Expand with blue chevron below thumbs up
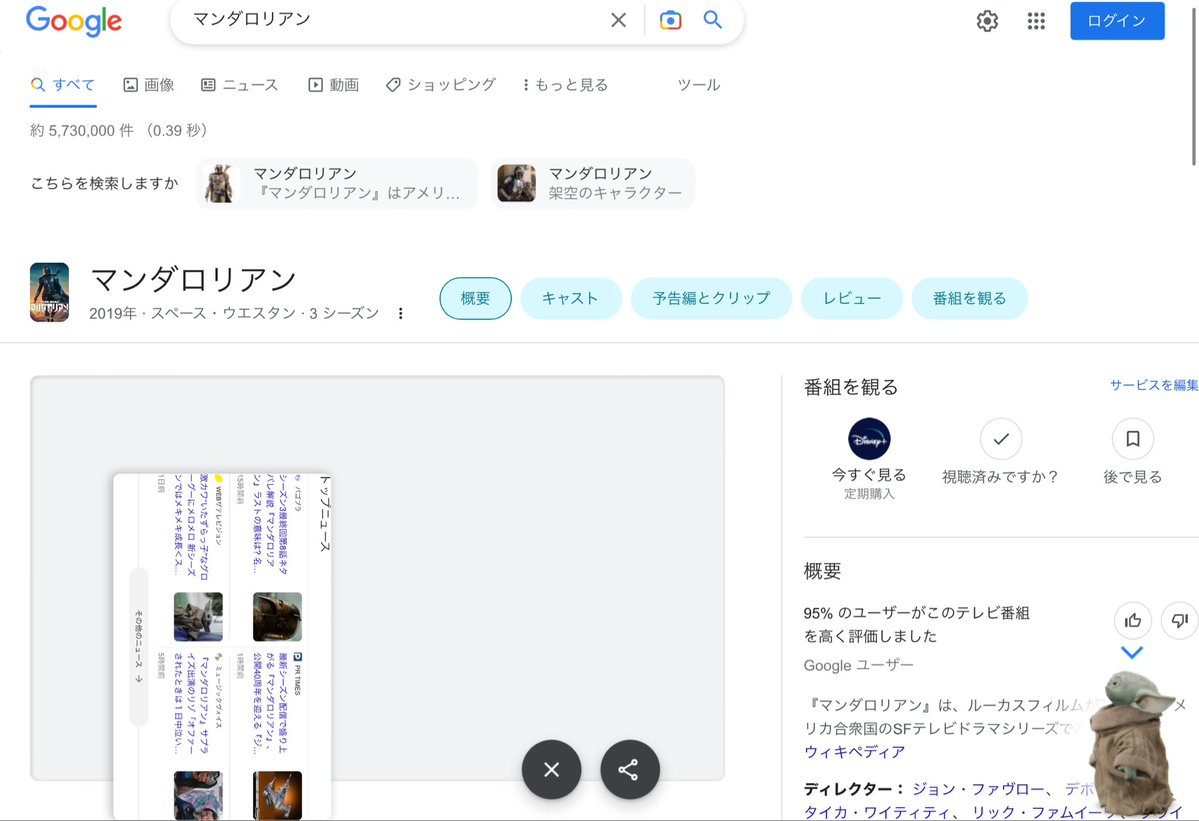The height and width of the screenshot is (821, 1199). (1132, 653)
